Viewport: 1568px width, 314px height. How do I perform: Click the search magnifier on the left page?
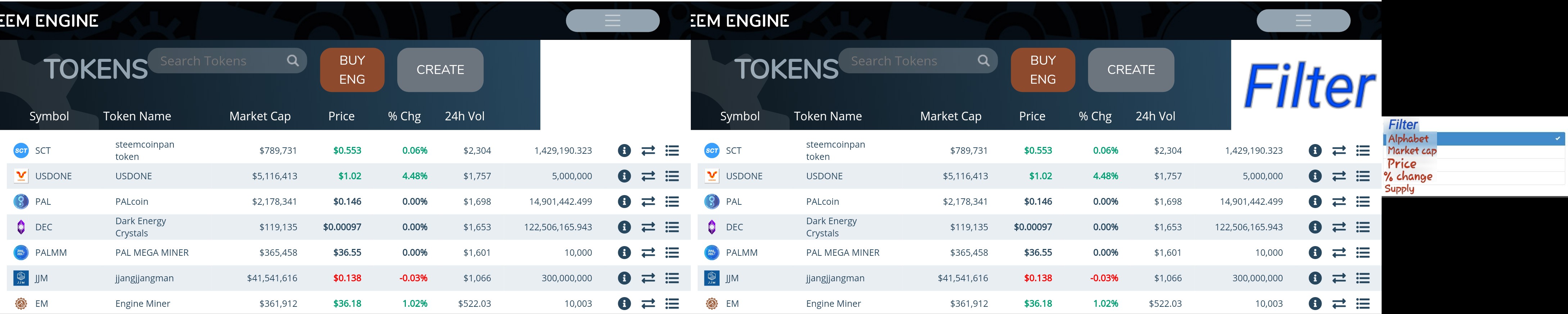[293, 61]
